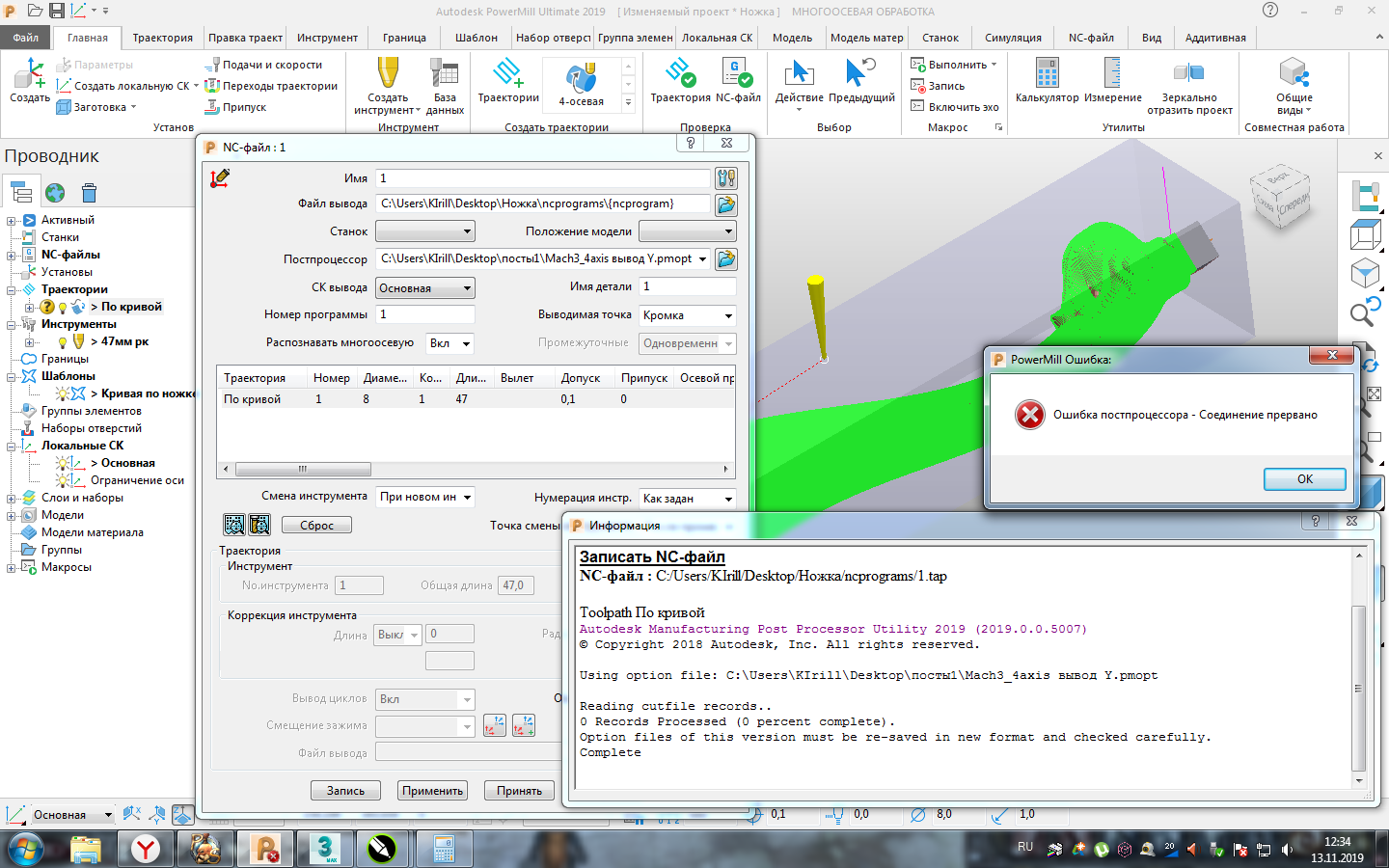Click Зеркально отразить проект icon
The image size is (1389, 868).
1189,85
